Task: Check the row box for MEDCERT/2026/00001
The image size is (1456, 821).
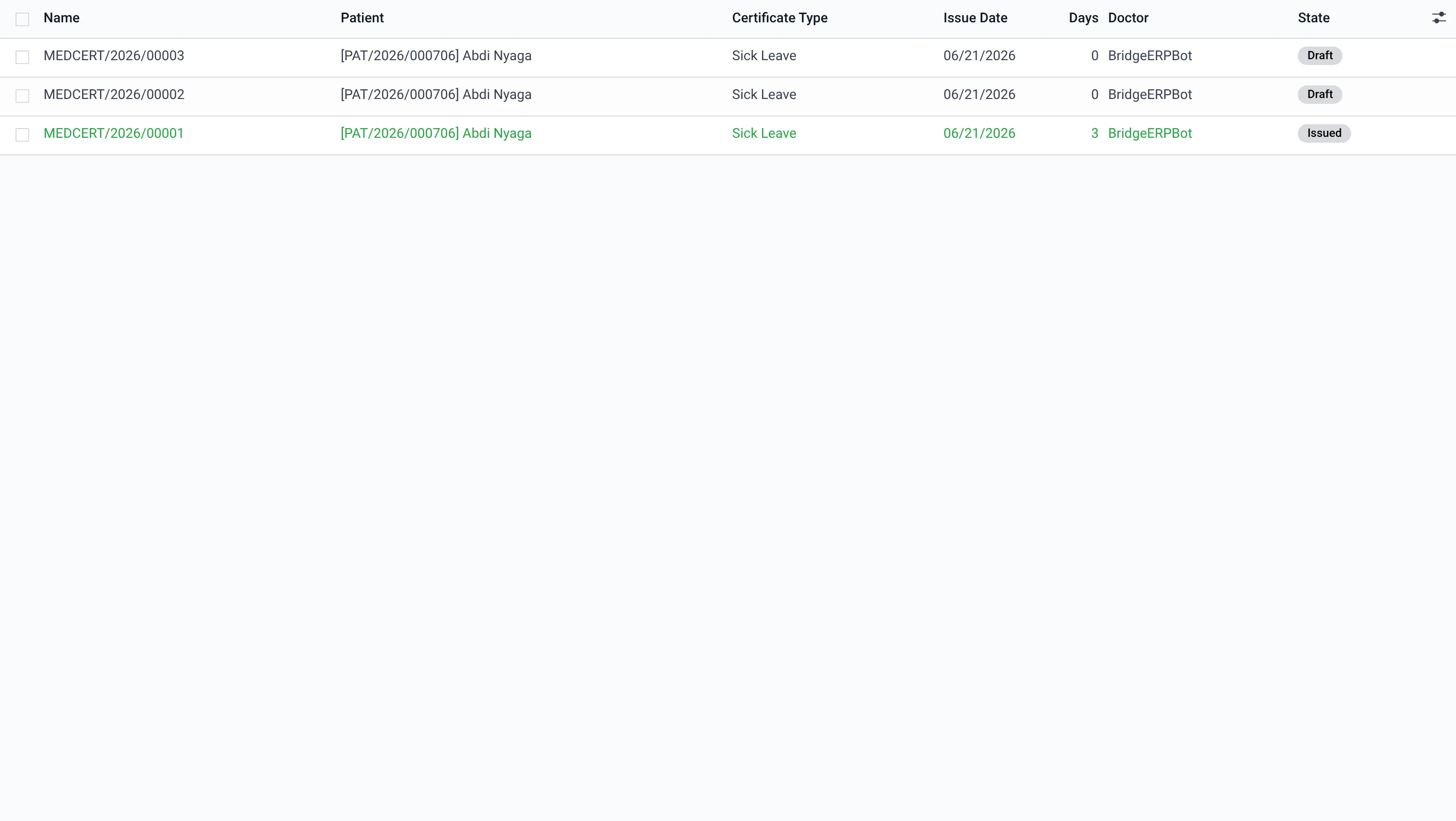Action: pos(22,135)
